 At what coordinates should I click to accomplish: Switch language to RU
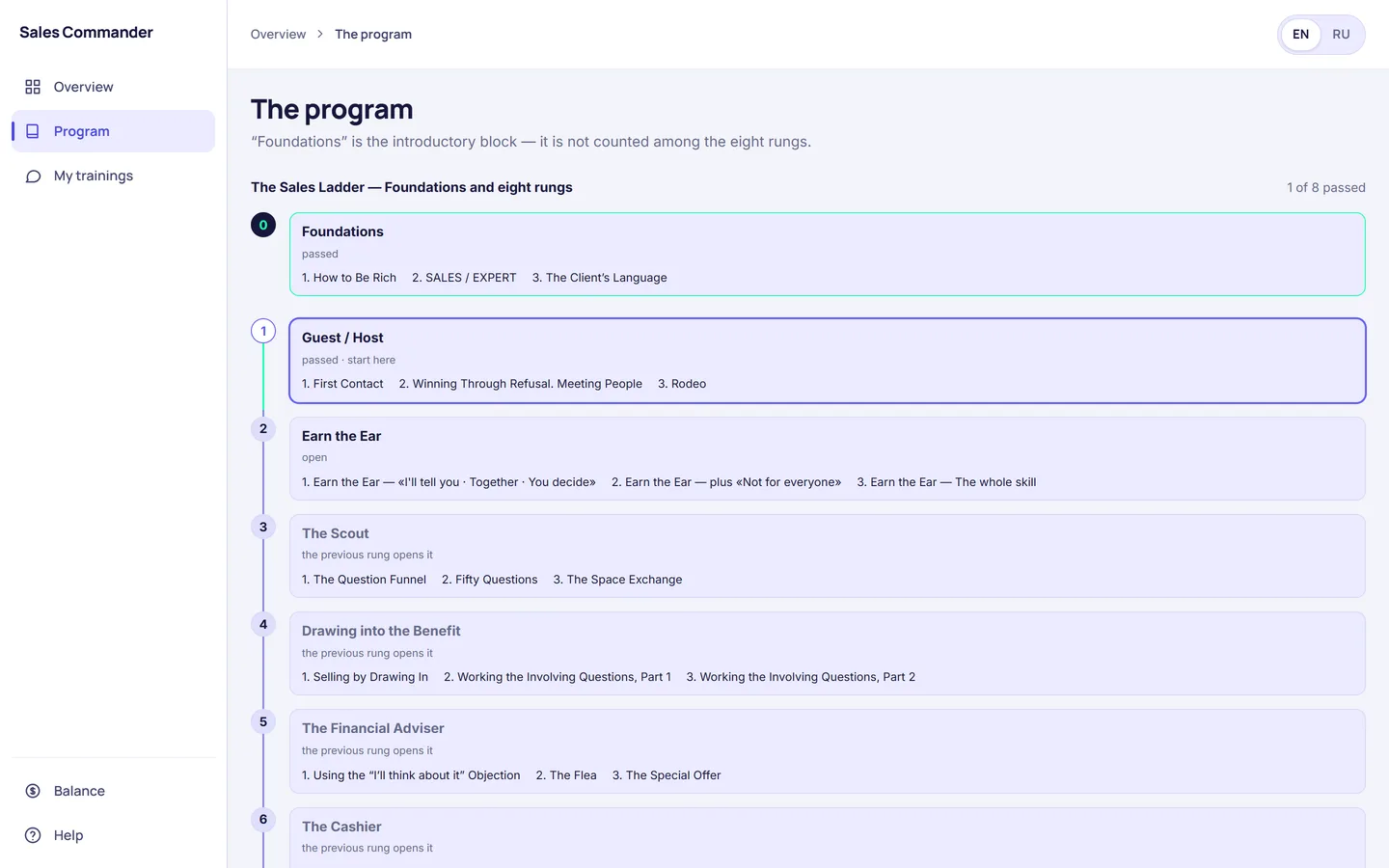click(1341, 35)
